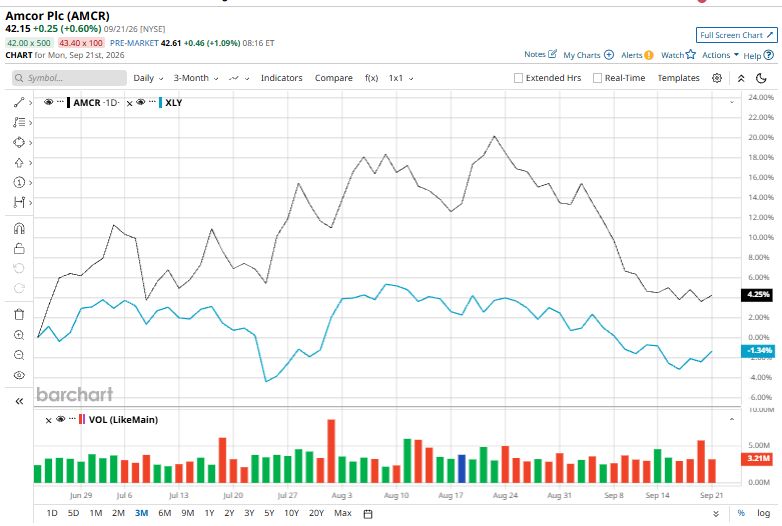Viewport: 782px width, 526px height.
Task: Open the calendar date range picker
Action: pyautogui.click(x=368, y=514)
